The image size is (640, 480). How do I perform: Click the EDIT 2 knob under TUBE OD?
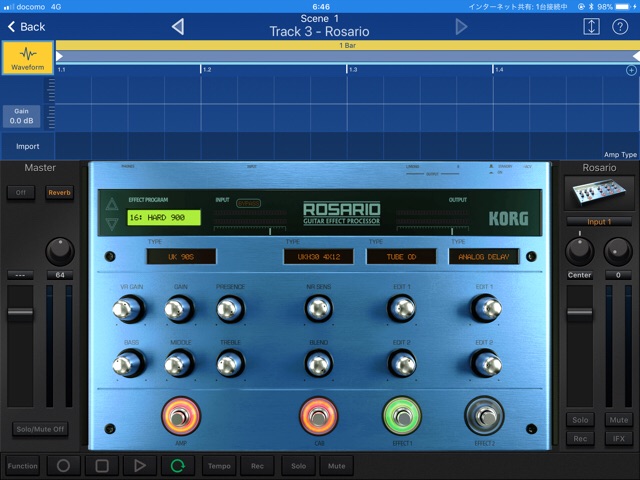402,364
